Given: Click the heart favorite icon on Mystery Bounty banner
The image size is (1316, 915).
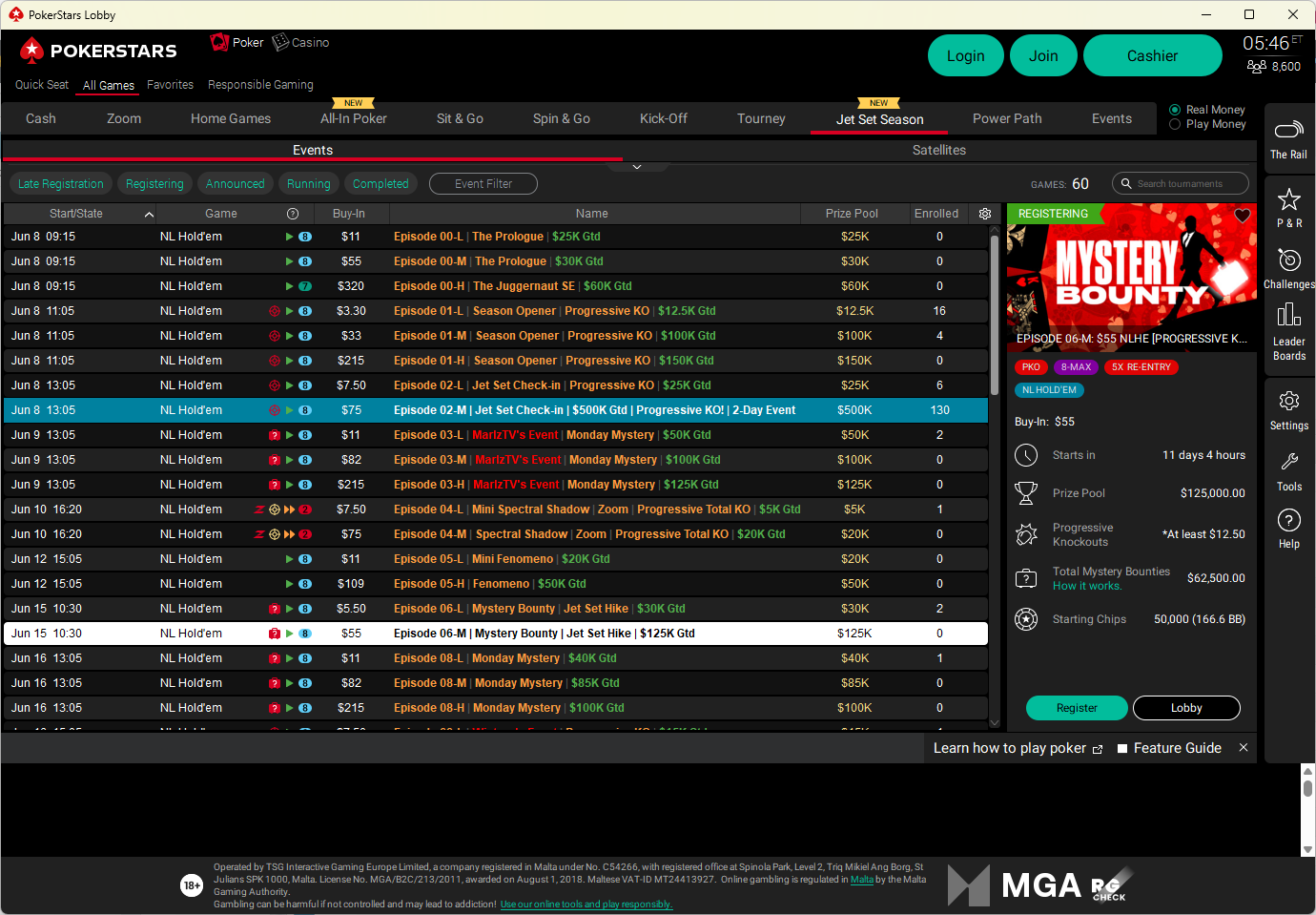Looking at the screenshot, I should click(x=1242, y=216).
